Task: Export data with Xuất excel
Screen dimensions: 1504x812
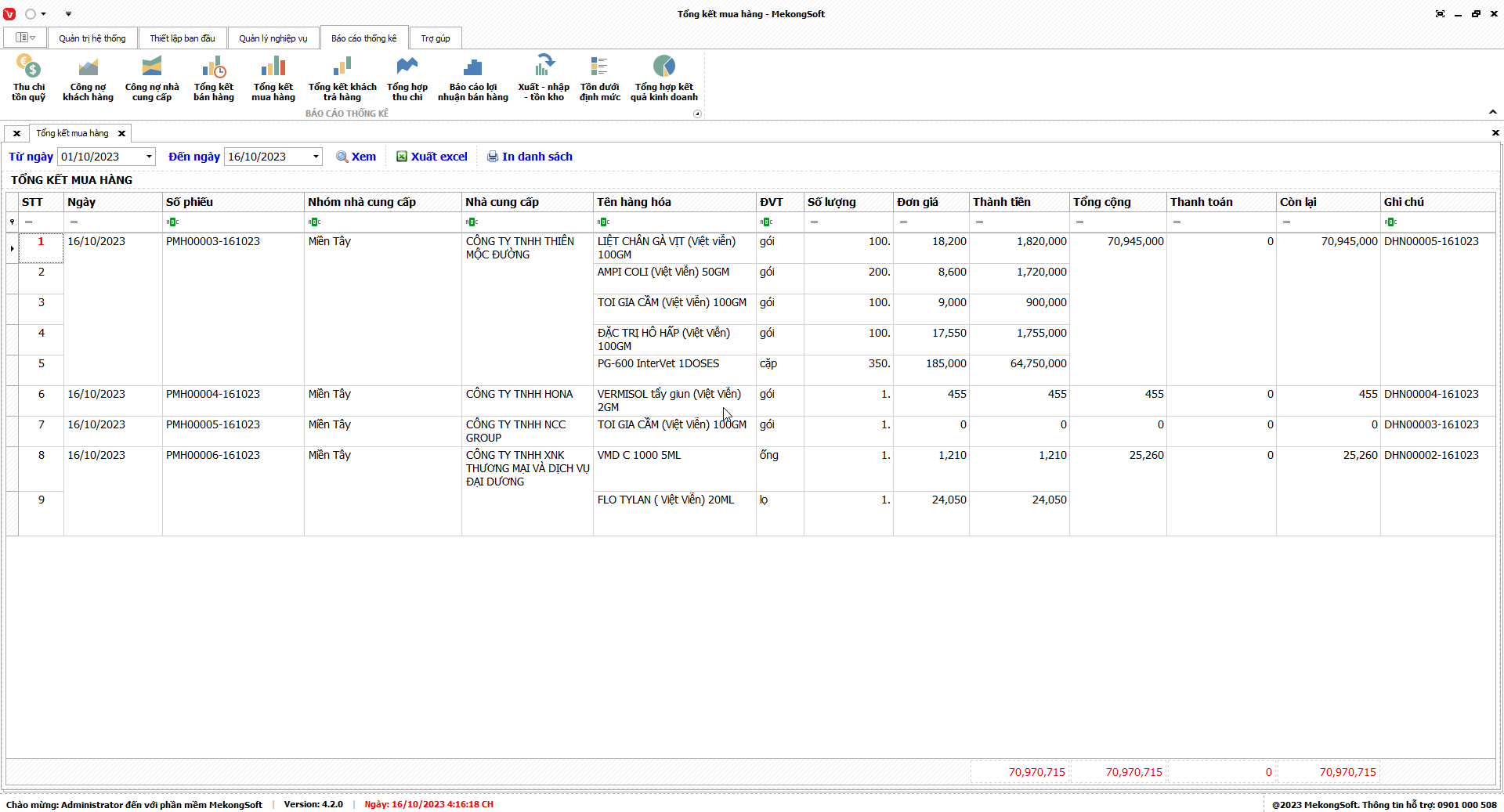Action: [432, 157]
